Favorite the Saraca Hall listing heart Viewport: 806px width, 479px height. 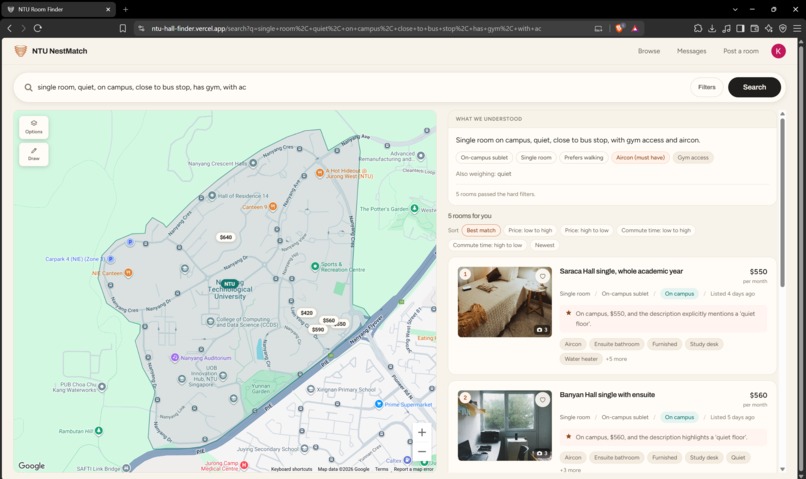point(542,277)
